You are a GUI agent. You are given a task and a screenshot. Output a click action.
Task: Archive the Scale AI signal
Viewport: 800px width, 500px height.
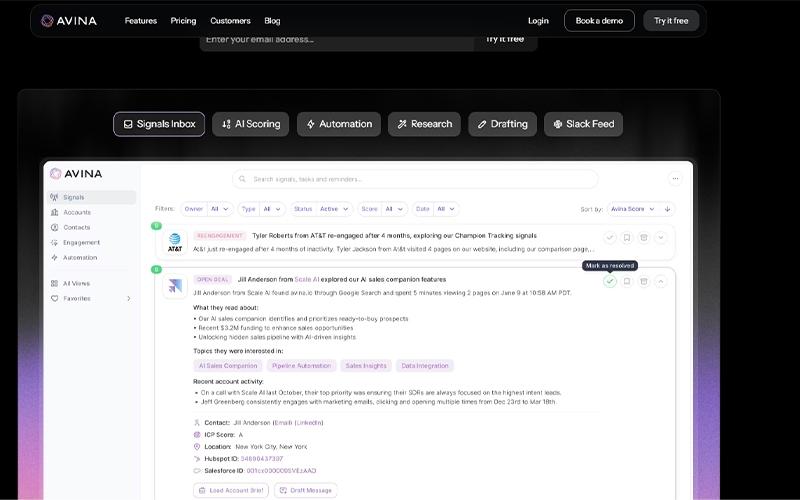[x=644, y=281]
